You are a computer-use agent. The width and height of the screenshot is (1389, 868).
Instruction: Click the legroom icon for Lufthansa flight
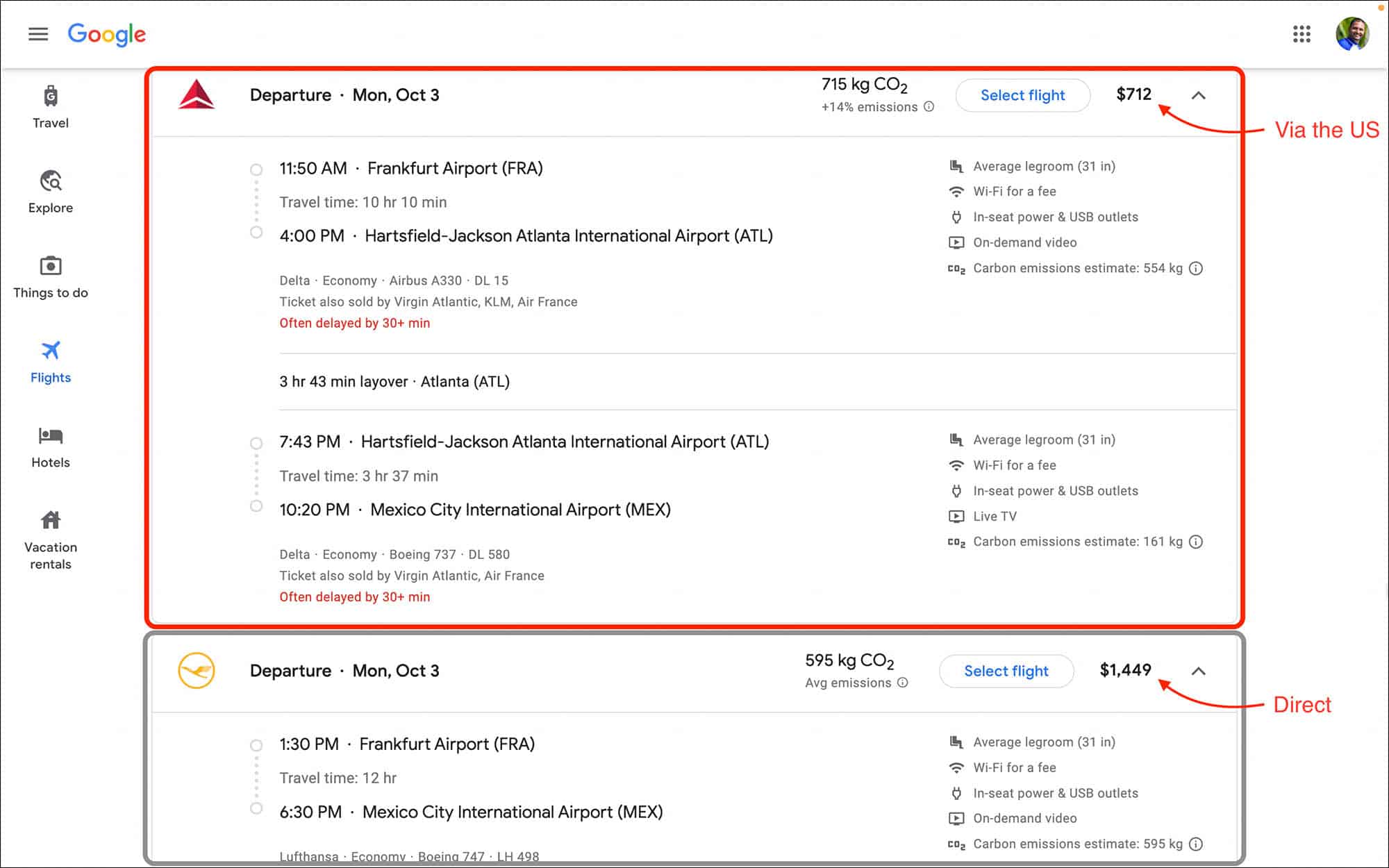tap(956, 742)
